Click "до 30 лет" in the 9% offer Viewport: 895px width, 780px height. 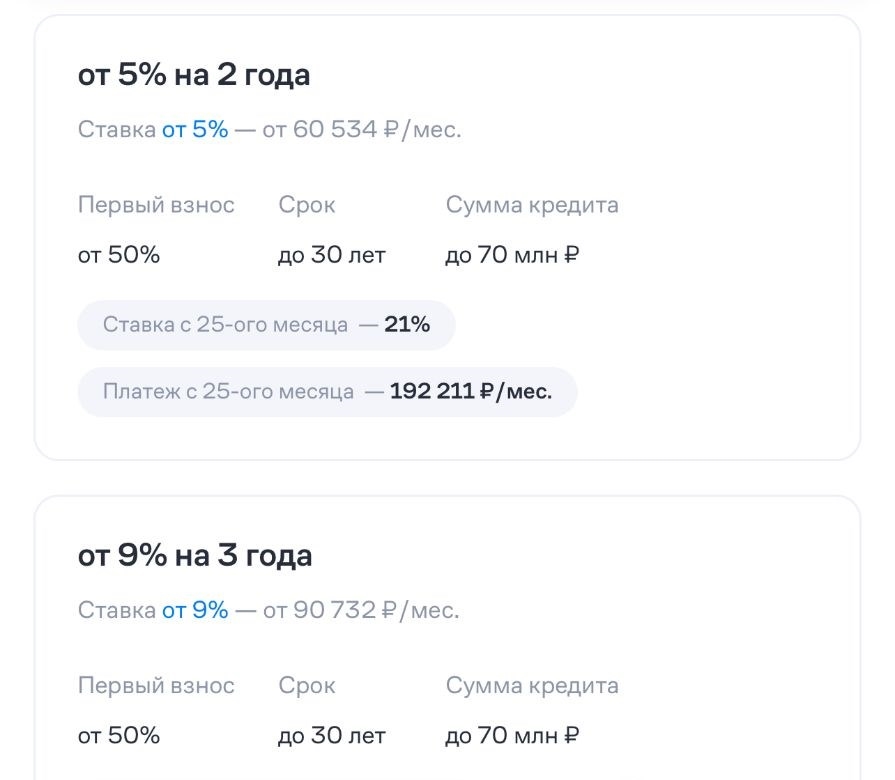click(x=332, y=736)
